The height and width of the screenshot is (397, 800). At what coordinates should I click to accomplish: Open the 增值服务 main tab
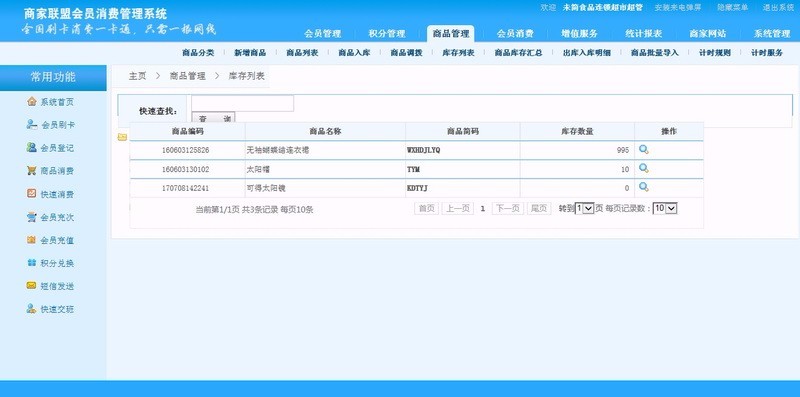click(579, 34)
